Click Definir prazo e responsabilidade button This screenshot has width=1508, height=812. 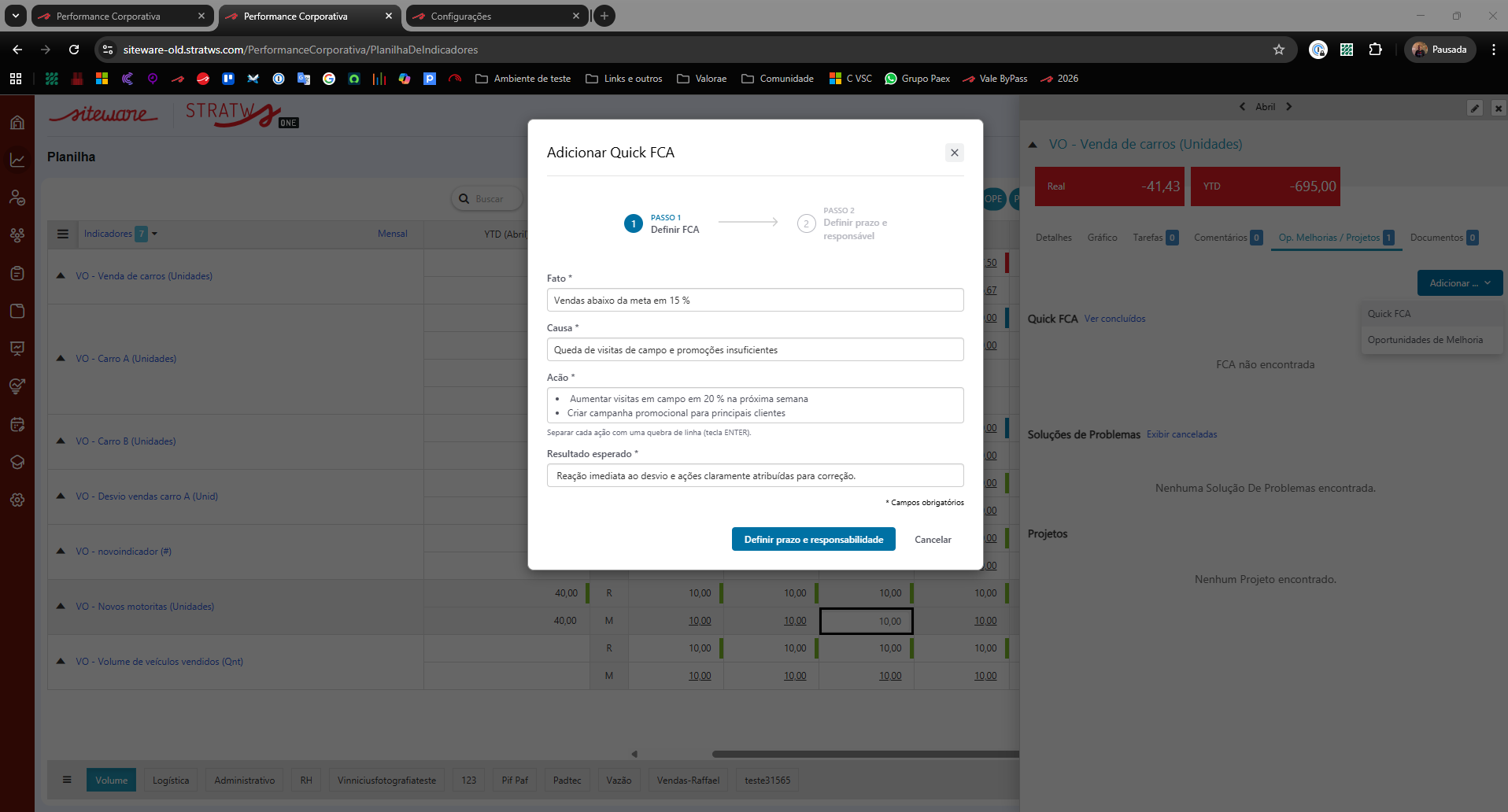[813, 540]
